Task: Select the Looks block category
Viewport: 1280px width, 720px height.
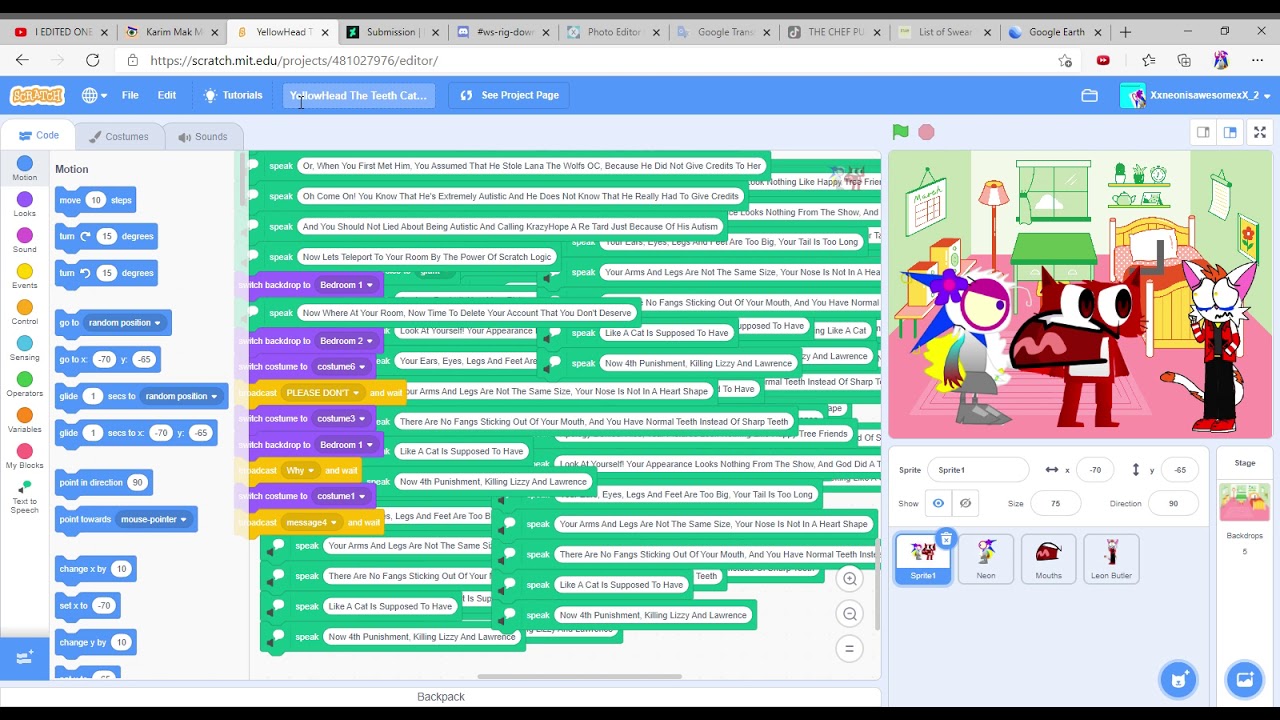Action: (x=25, y=205)
